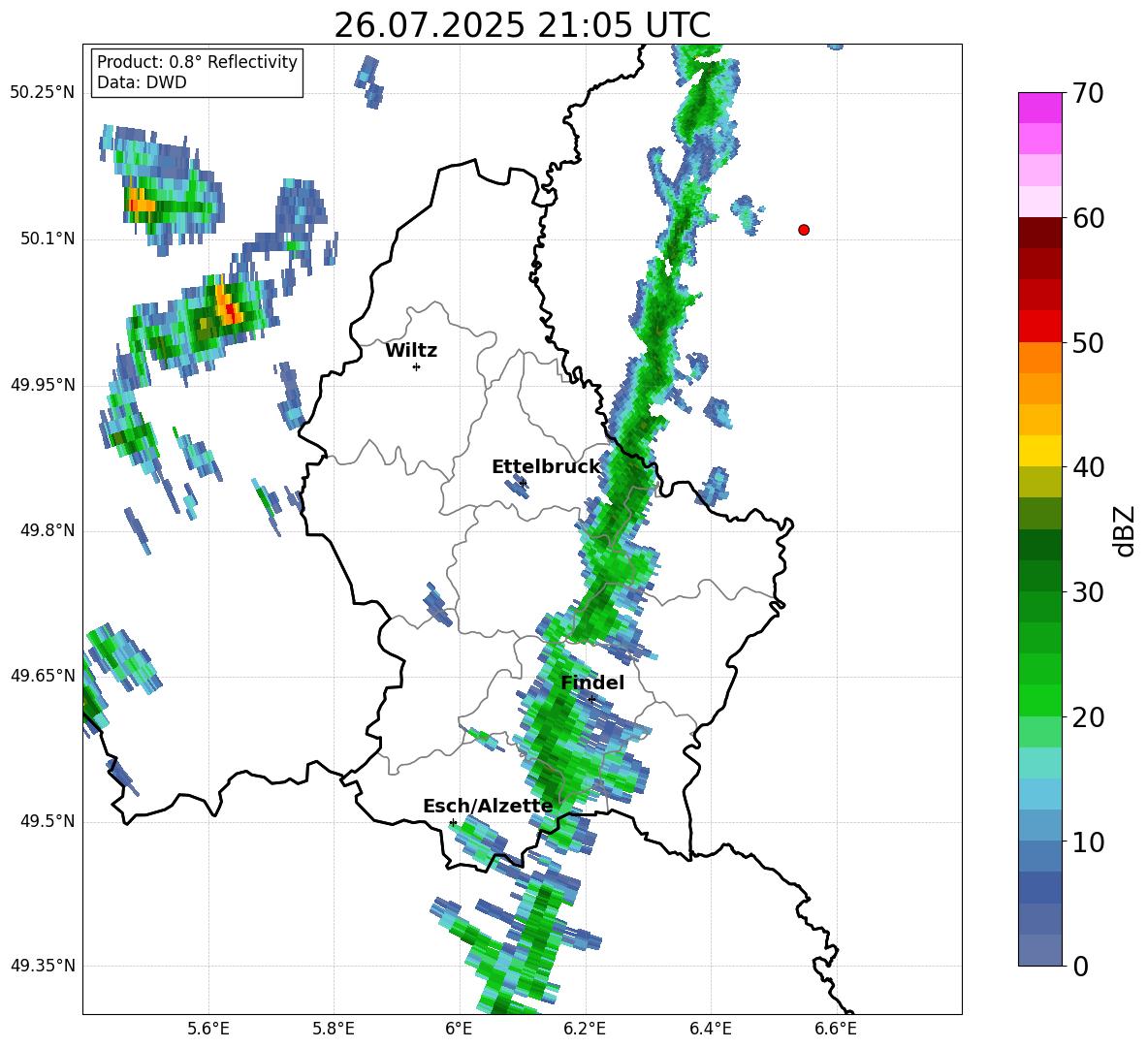
Task: Click the dBZ colorbar axis label
Action: coord(1126,530)
